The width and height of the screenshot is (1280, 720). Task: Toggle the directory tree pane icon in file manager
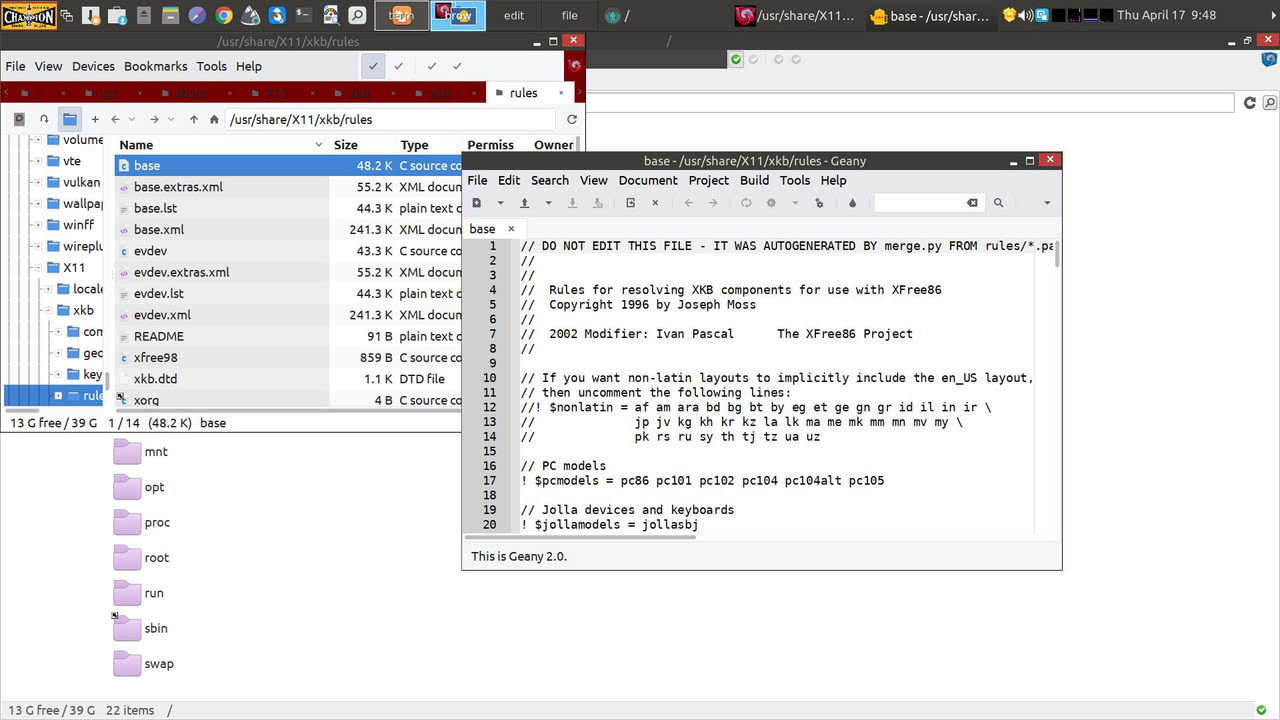pos(69,118)
